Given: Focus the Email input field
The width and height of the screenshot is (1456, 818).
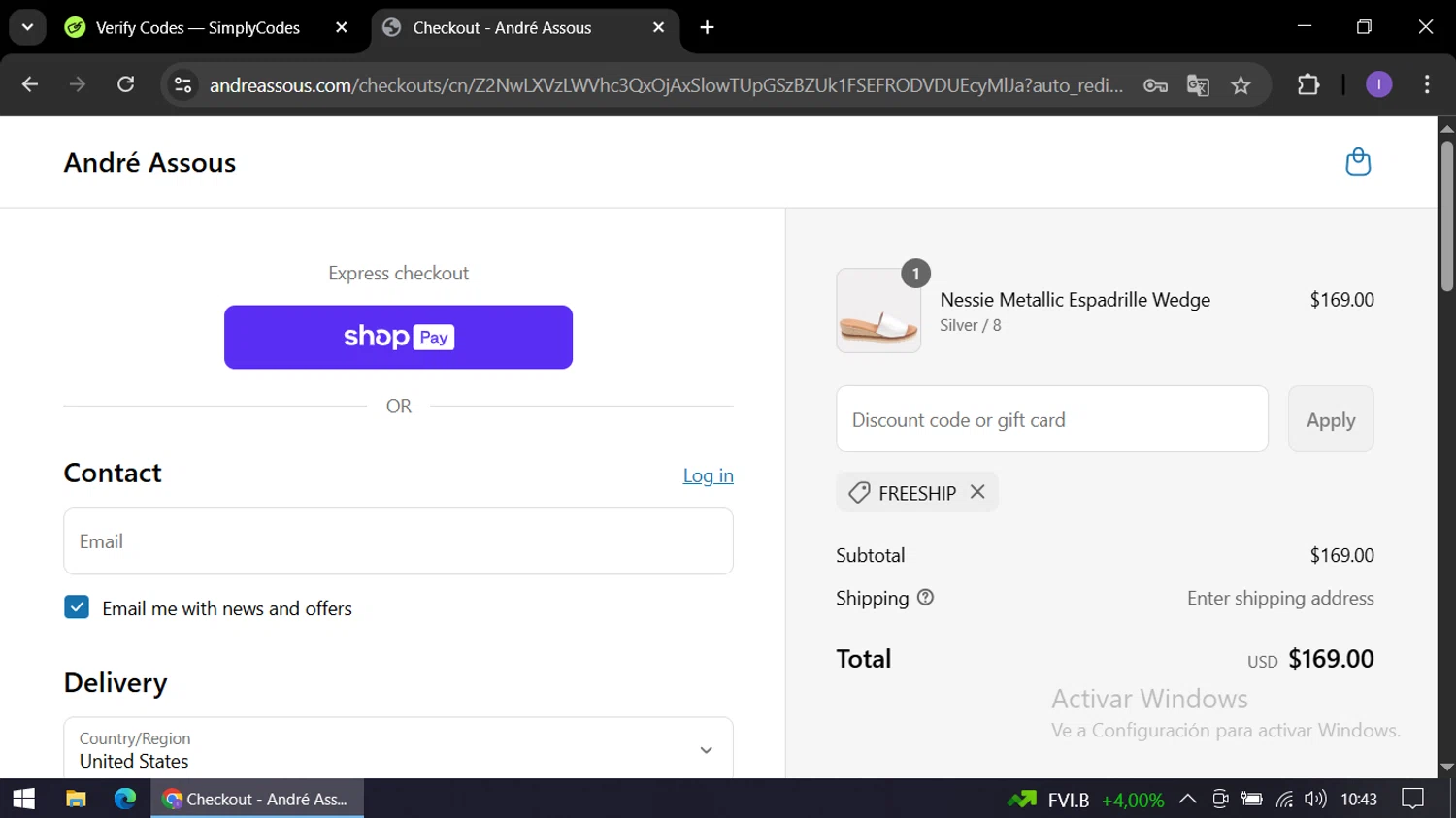Looking at the screenshot, I should click(398, 541).
